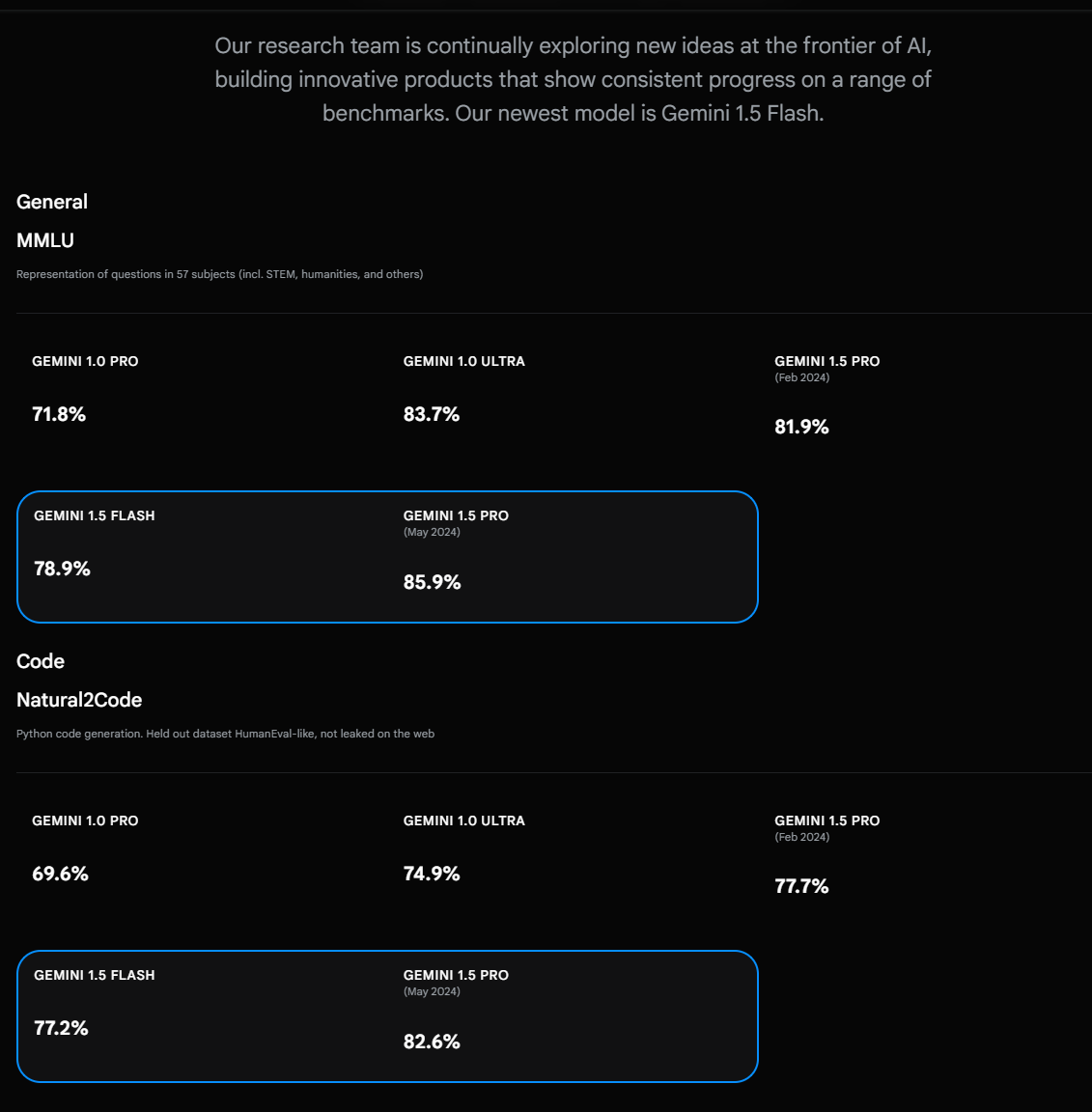Click the 85.9% MMLU score

click(432, 582)
